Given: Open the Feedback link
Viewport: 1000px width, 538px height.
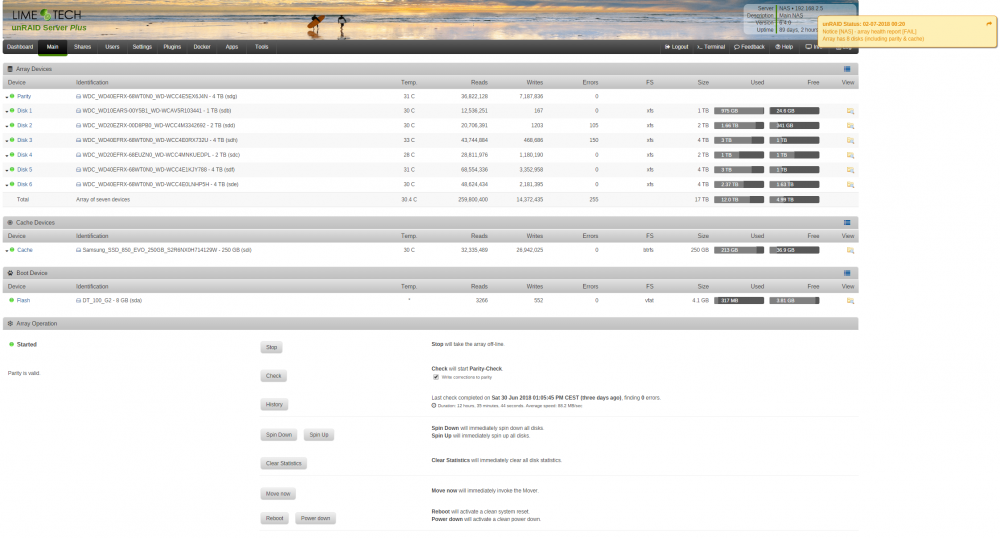Looking at the screenshot, I should [749, 47].
